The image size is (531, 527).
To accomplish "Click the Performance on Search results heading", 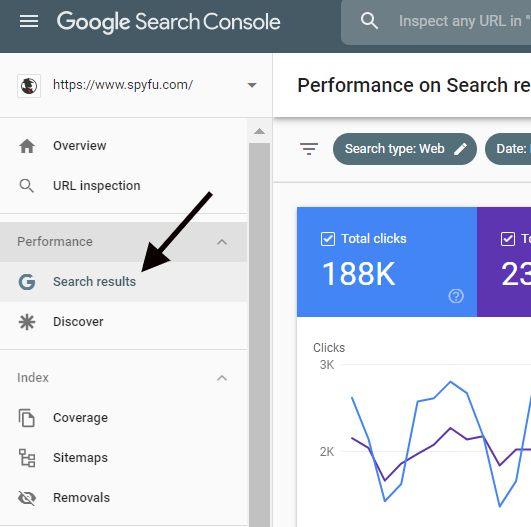I will click(x=414, y=85).
